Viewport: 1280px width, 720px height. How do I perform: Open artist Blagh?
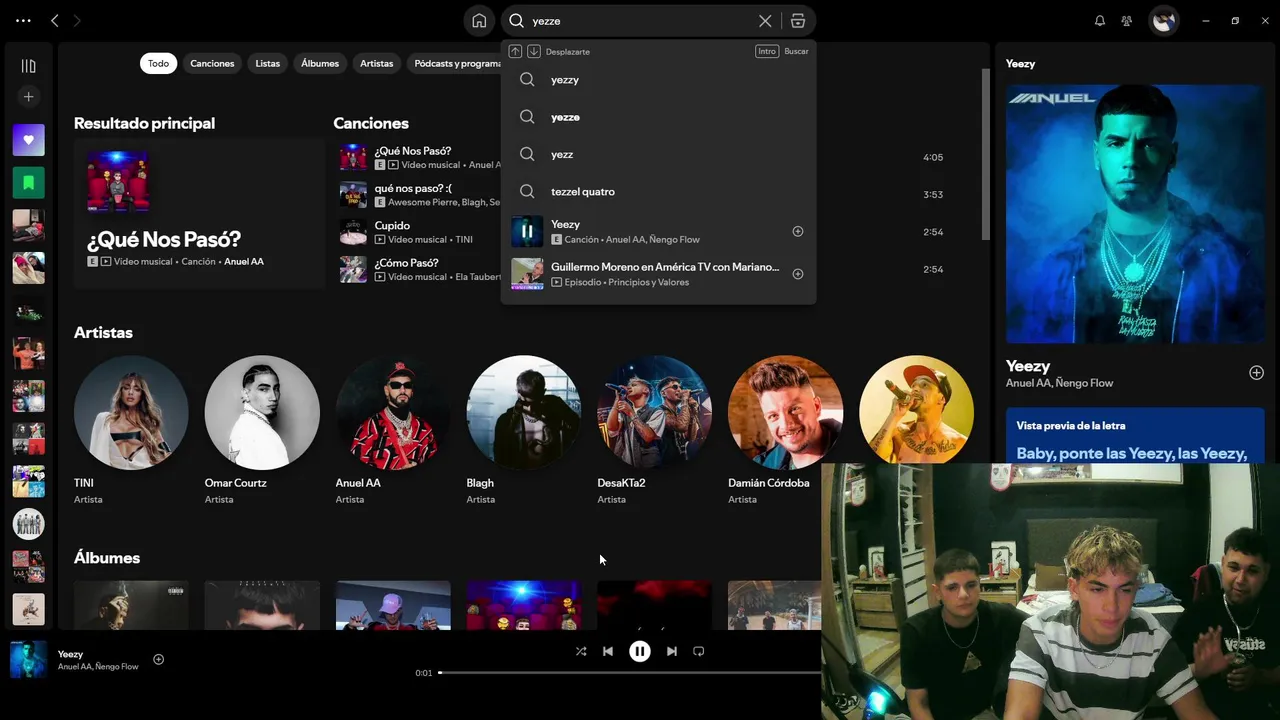click(x=524, y=412)
